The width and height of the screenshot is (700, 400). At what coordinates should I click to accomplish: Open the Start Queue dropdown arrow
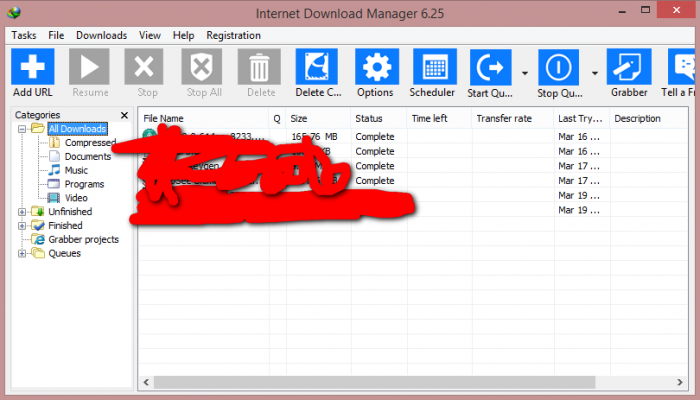pos(525,73)
